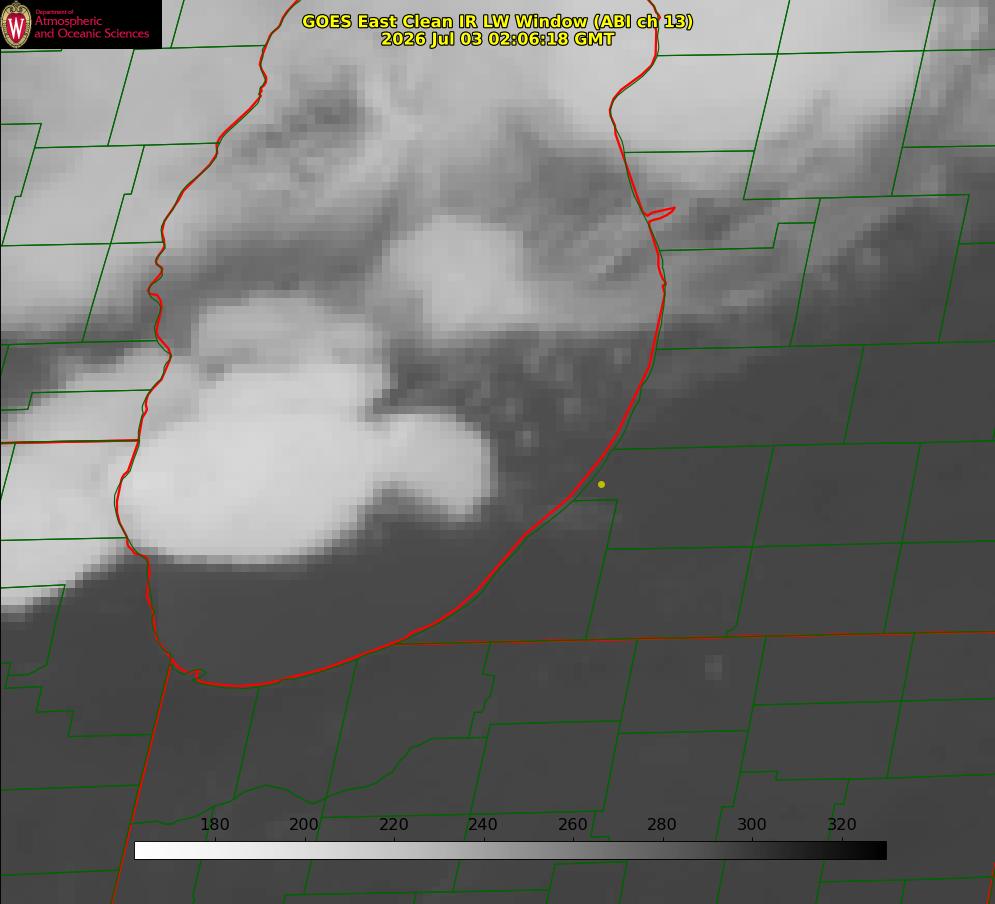Viewport: 995px width, 904px height.
Task: Click the 260 label on the colorbar
Action: (x=572, y=824)
